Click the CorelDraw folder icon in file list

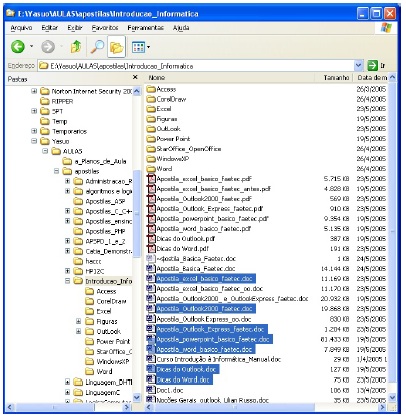(x=151, y=99)
